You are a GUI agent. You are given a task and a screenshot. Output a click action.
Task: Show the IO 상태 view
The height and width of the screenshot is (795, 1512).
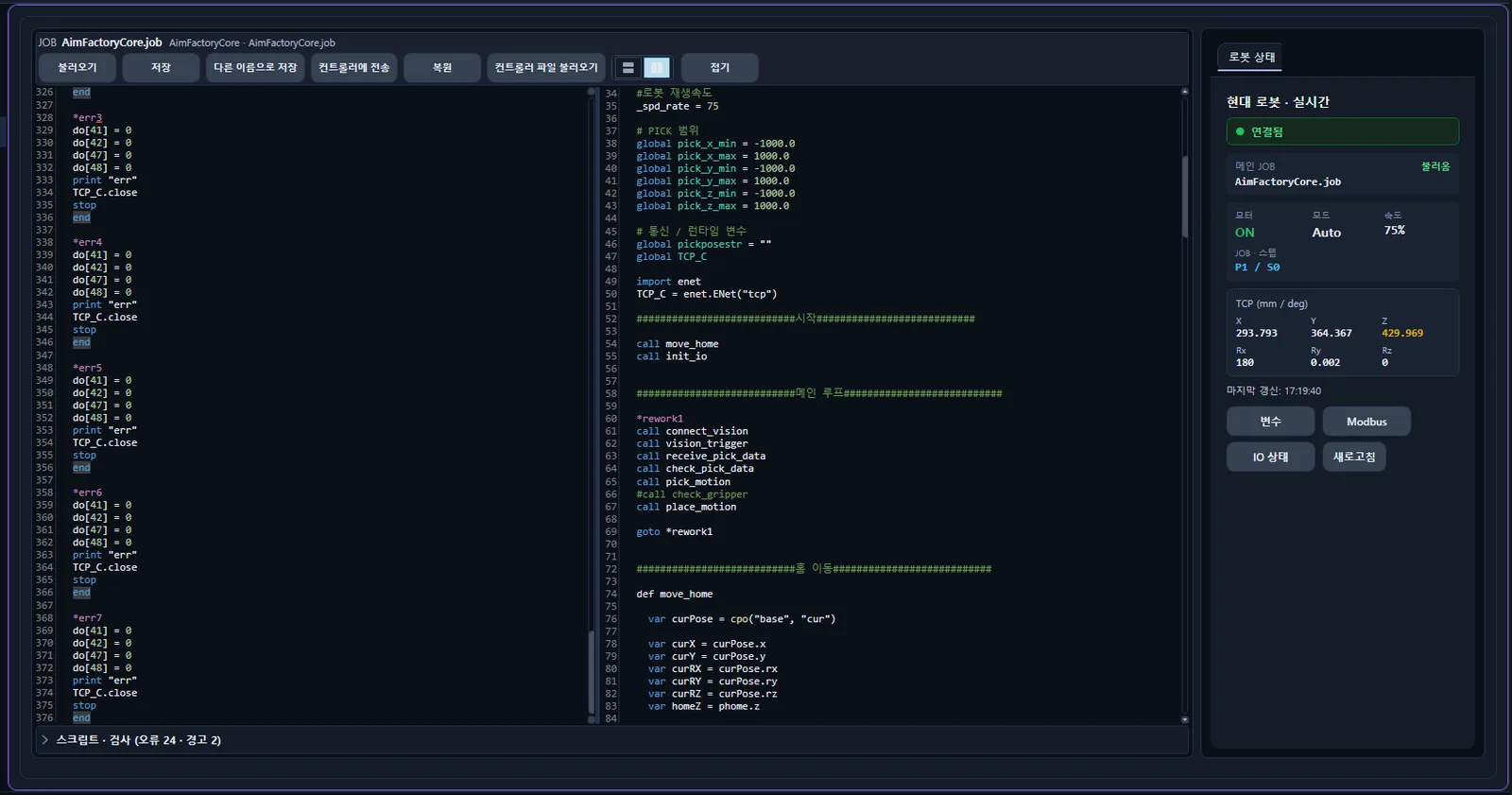pyautogui.click(x=1270, y=457)
